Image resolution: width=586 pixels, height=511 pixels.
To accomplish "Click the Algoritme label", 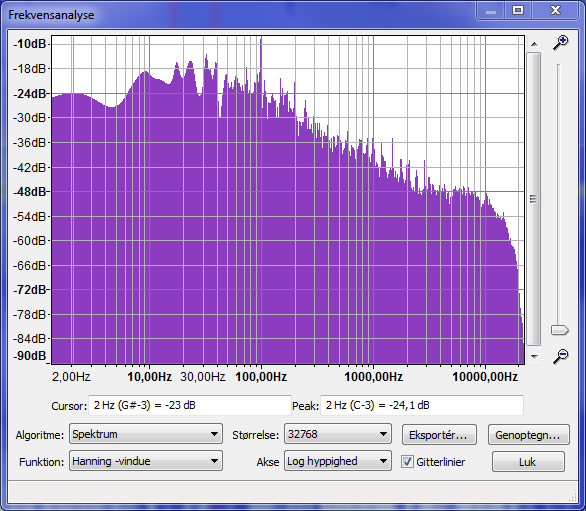I will [x=40, y=435].
